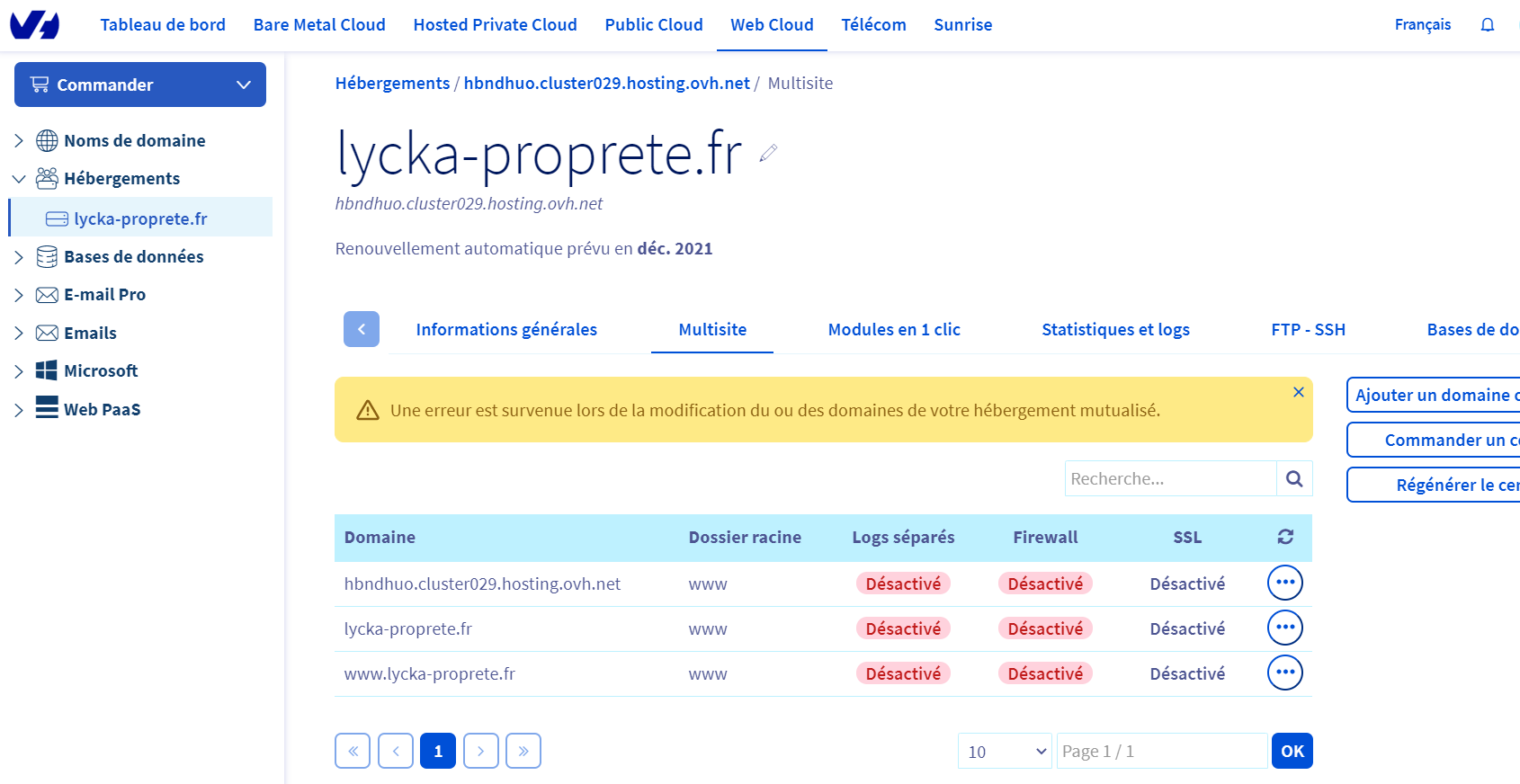Expand the Bases de données section
1520x784 pixels.
point(19,257)
